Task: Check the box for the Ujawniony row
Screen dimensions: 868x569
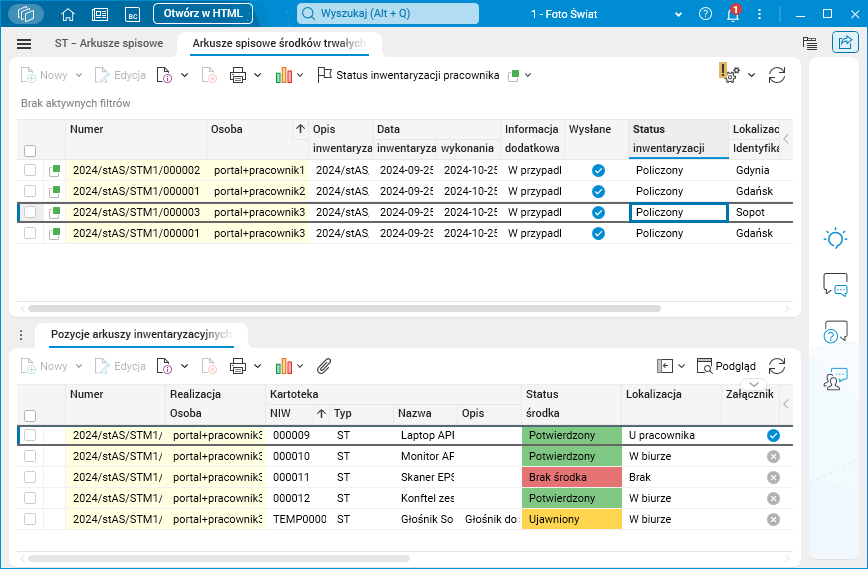Action: coord(30,519)
